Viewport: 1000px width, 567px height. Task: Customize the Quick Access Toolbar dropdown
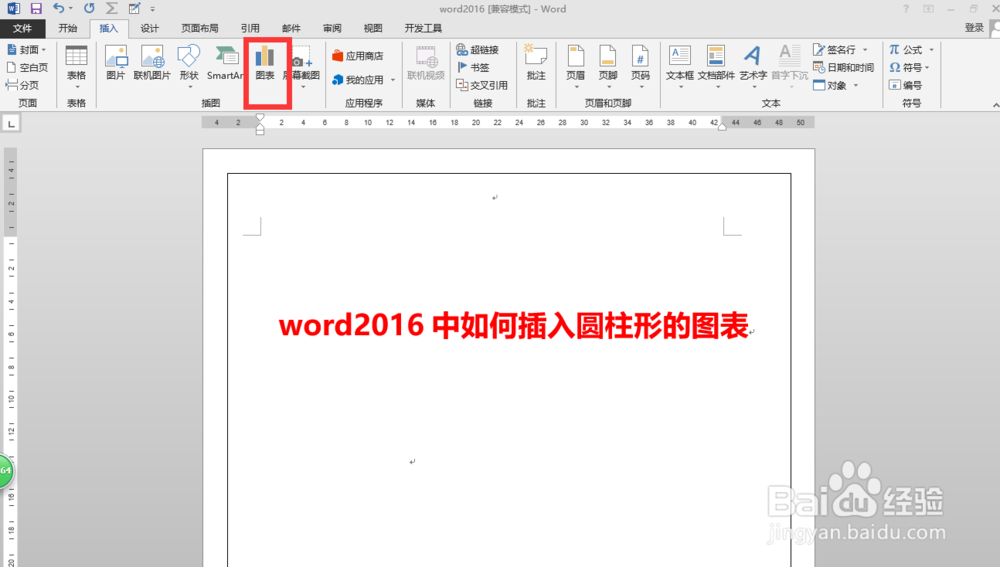[152, 9]
